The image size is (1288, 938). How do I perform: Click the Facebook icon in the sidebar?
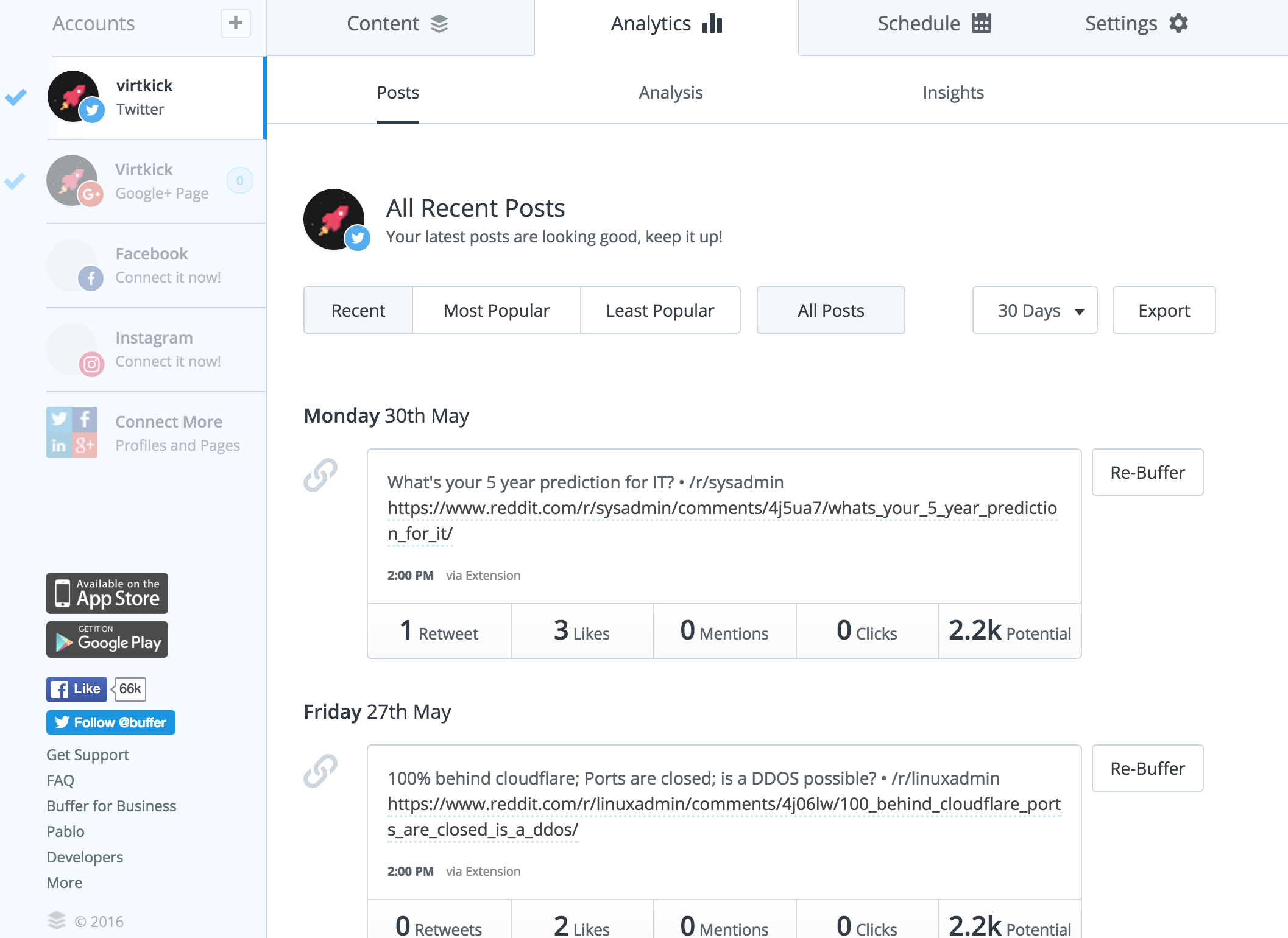pos(91,279)
